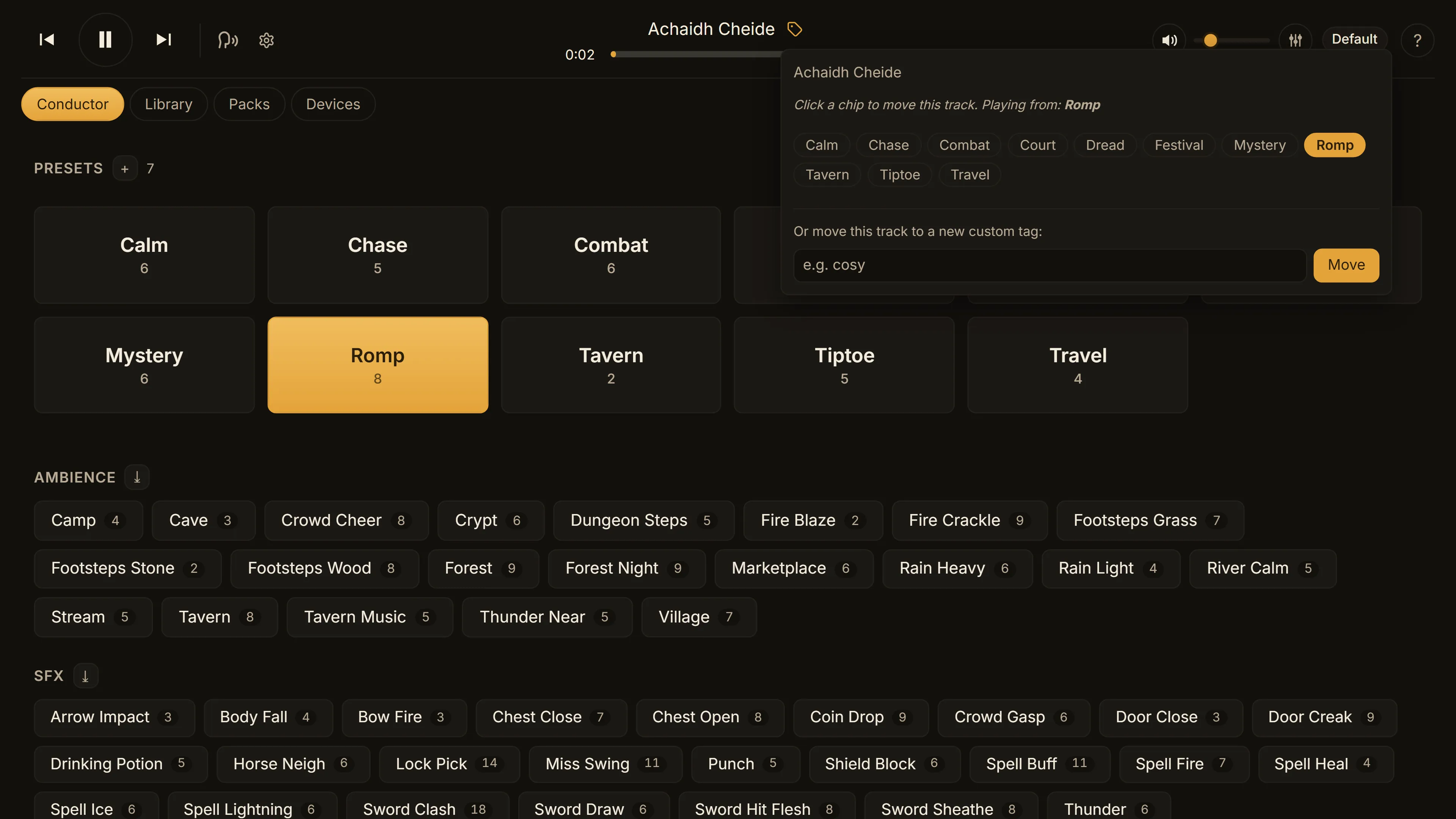1456x819 pixels.
Task: Pause the current track
Action: [x=105, y=39]
